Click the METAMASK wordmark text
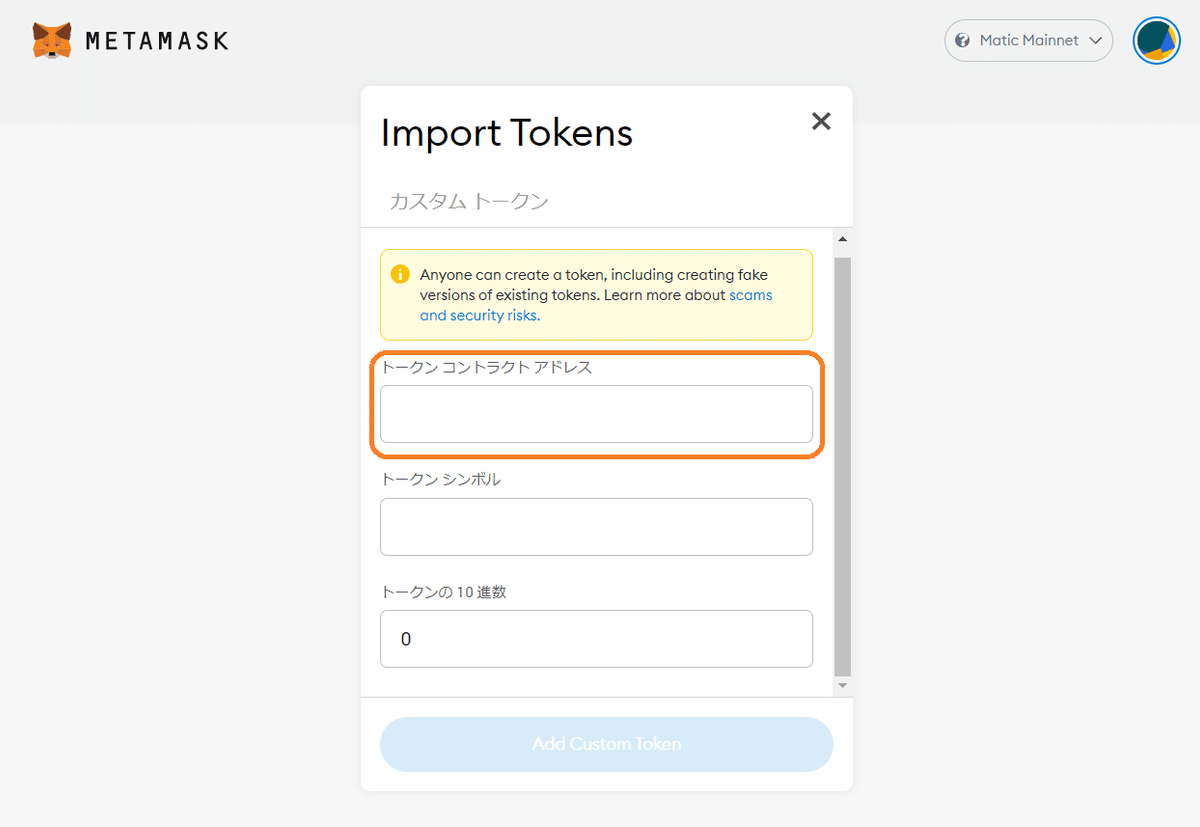The height and width of the screenshot is (827, 1200). click(x=157, y=41)
